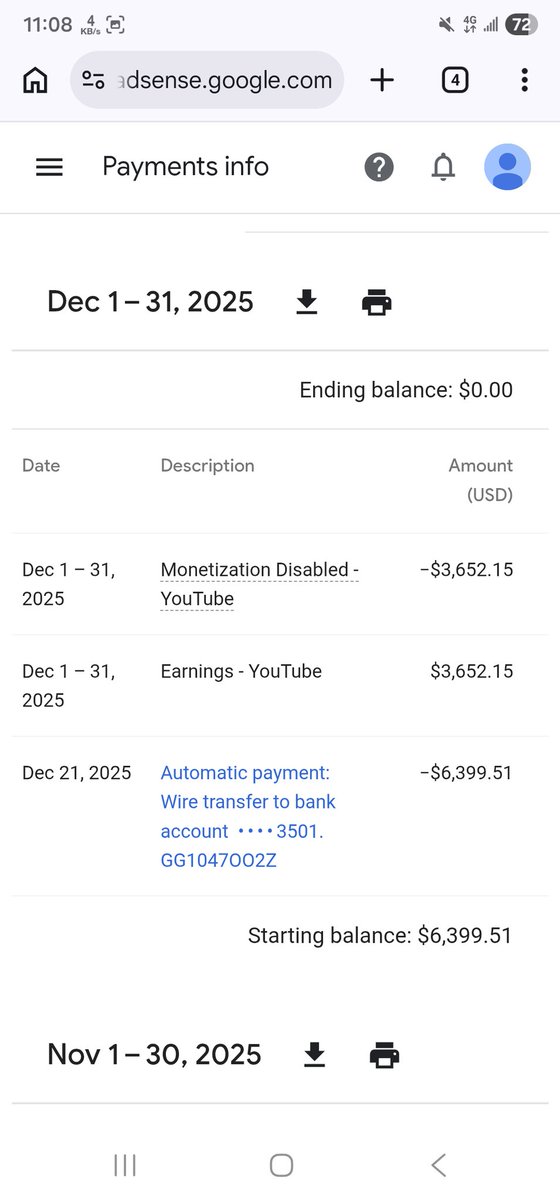The height and width of the screenshot is (1200, 560).
Task: Select the Dec 21, 2025 date cell
Action: point(77,773)
